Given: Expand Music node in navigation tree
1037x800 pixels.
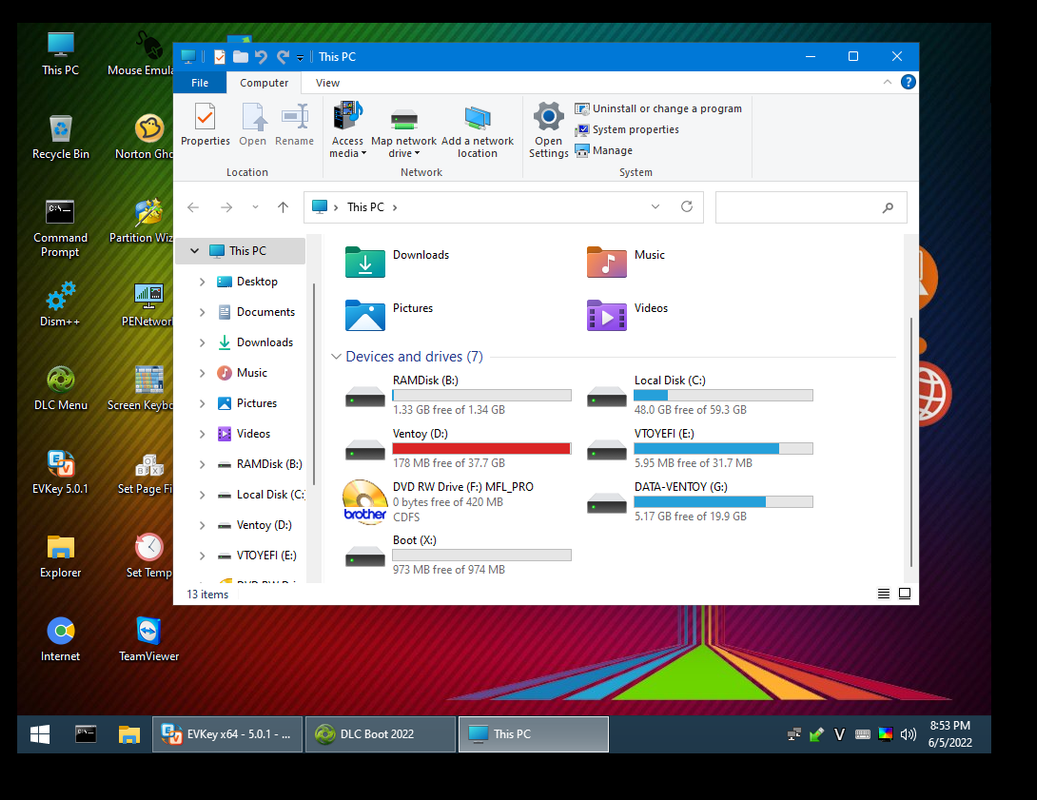Looking at the screenshot, I should 202,373.
